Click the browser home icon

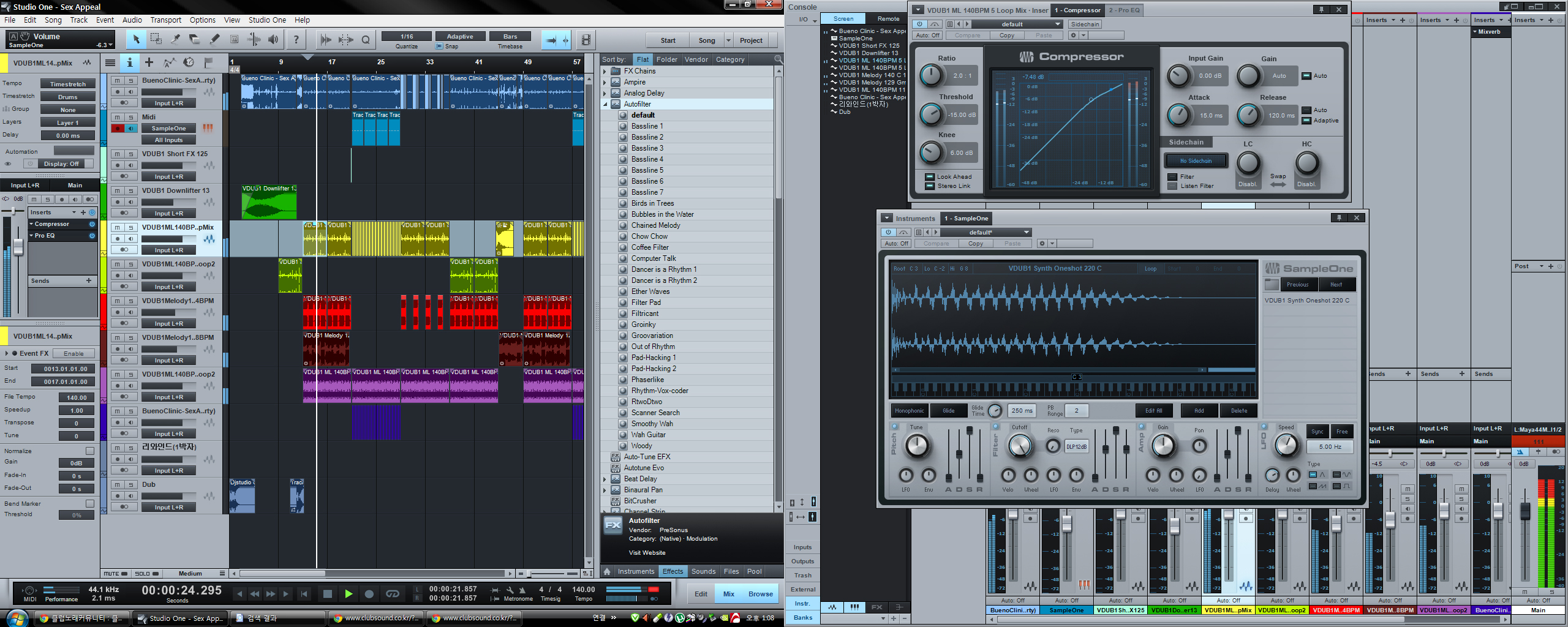tap(607, 571)
